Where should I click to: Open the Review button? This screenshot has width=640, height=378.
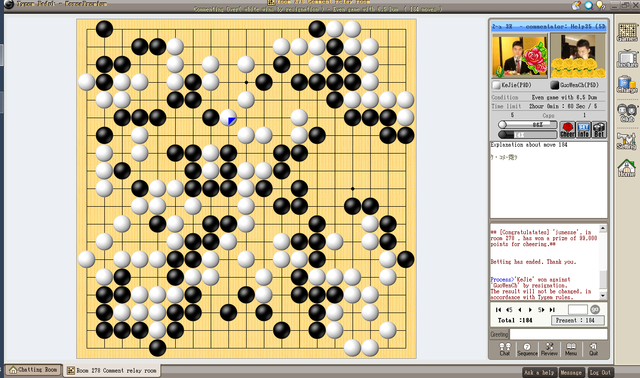[x=549, y=349]
